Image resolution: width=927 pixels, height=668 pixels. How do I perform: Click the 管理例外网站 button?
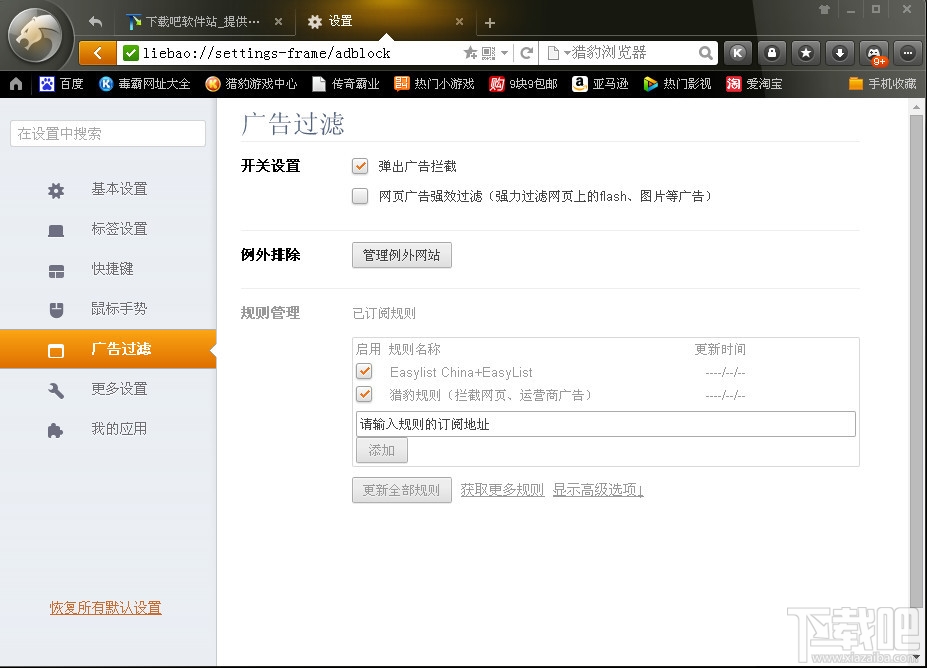pyautogui.click(x=401, y=255)
